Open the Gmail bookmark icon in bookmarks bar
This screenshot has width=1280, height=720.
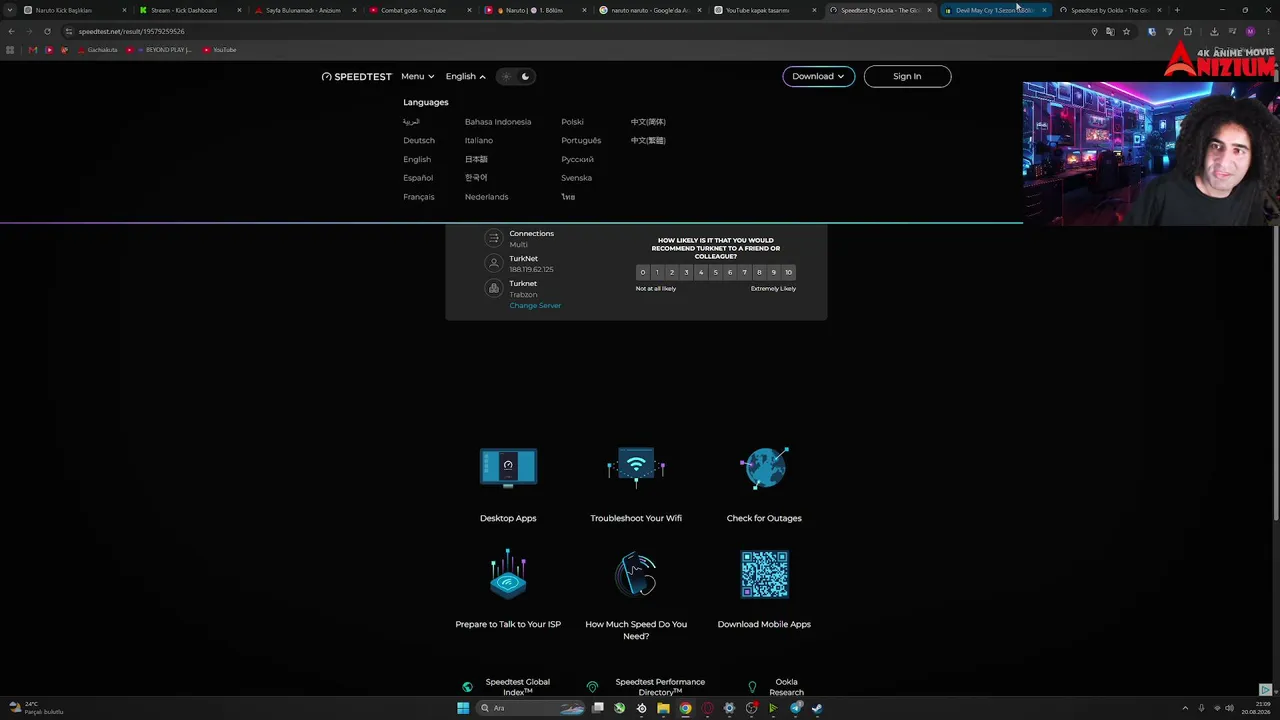click(33, 50)
